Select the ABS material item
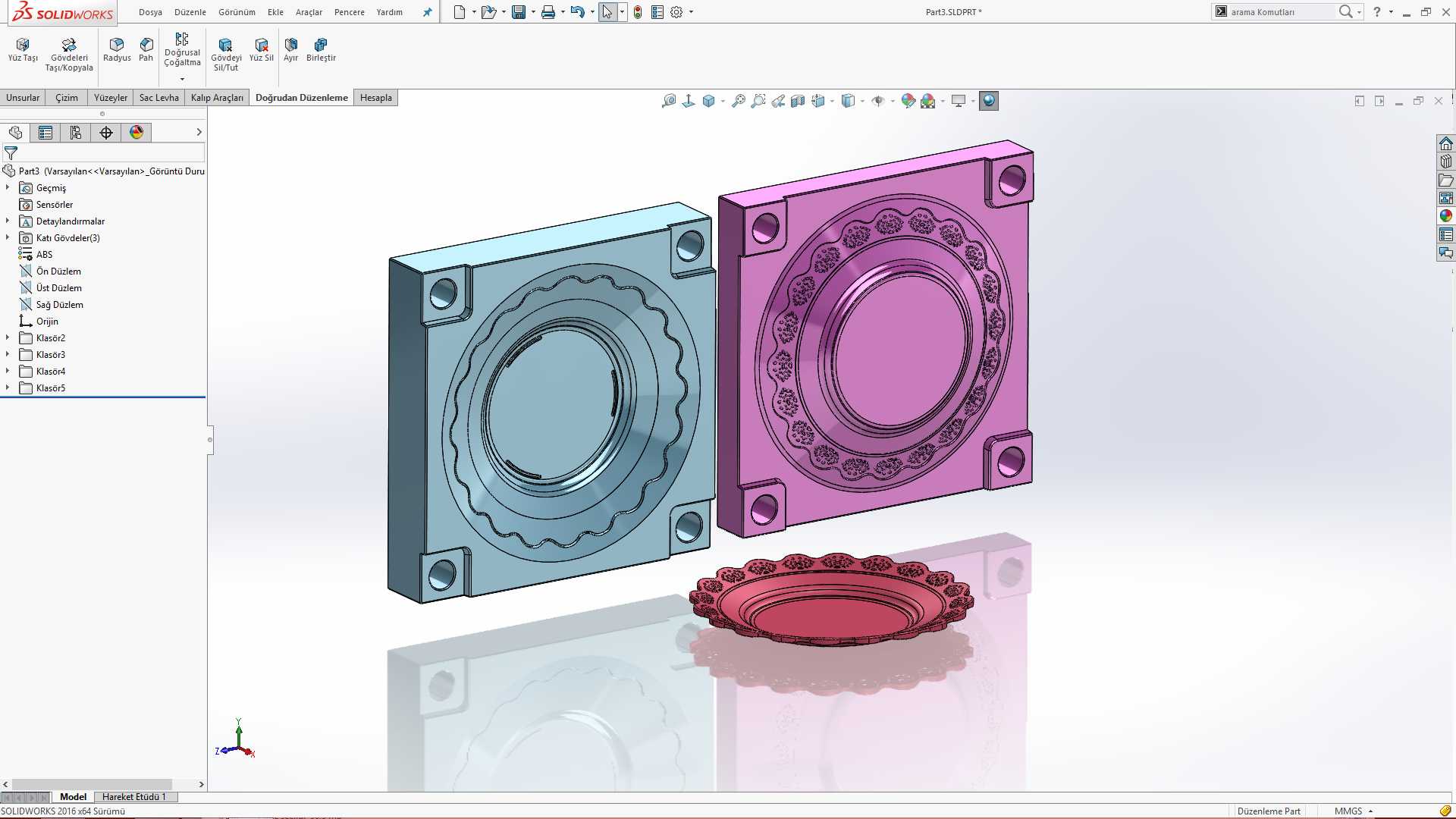 (44, 254)
